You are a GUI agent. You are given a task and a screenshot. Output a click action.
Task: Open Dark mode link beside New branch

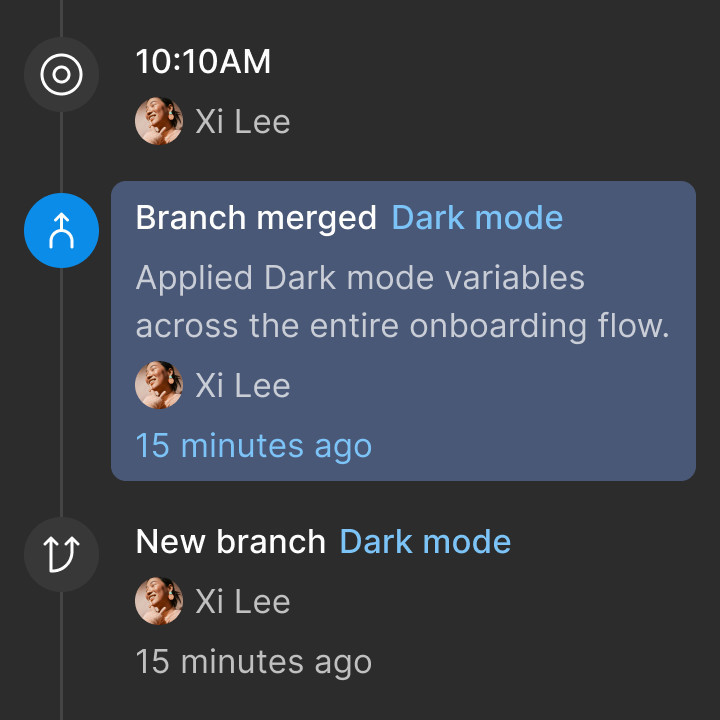pyautogui.click(x=425, y=542)
